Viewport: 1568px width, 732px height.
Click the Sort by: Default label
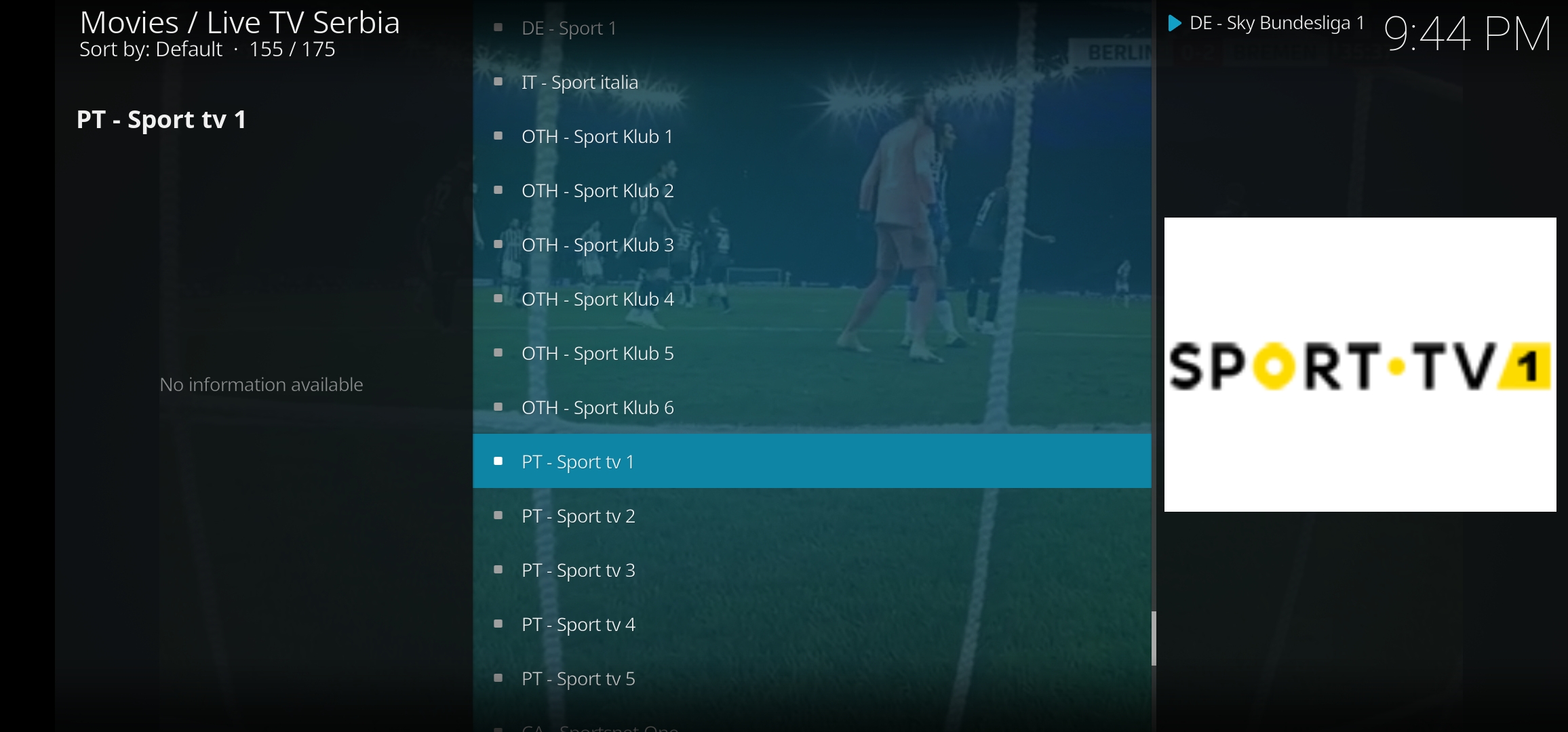pos(151,49)
